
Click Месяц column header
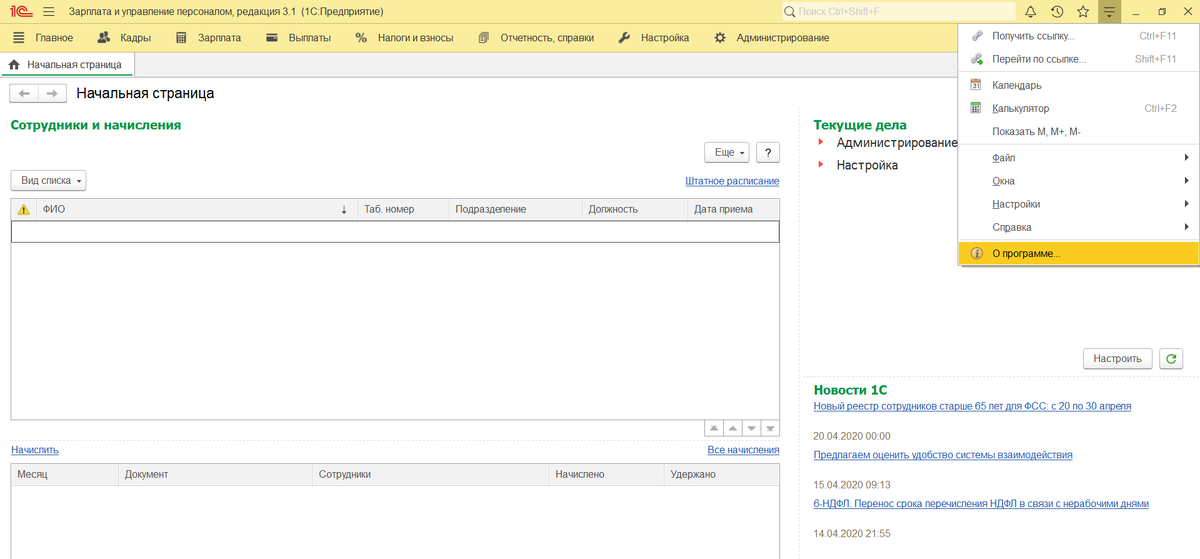coord(64,474)
